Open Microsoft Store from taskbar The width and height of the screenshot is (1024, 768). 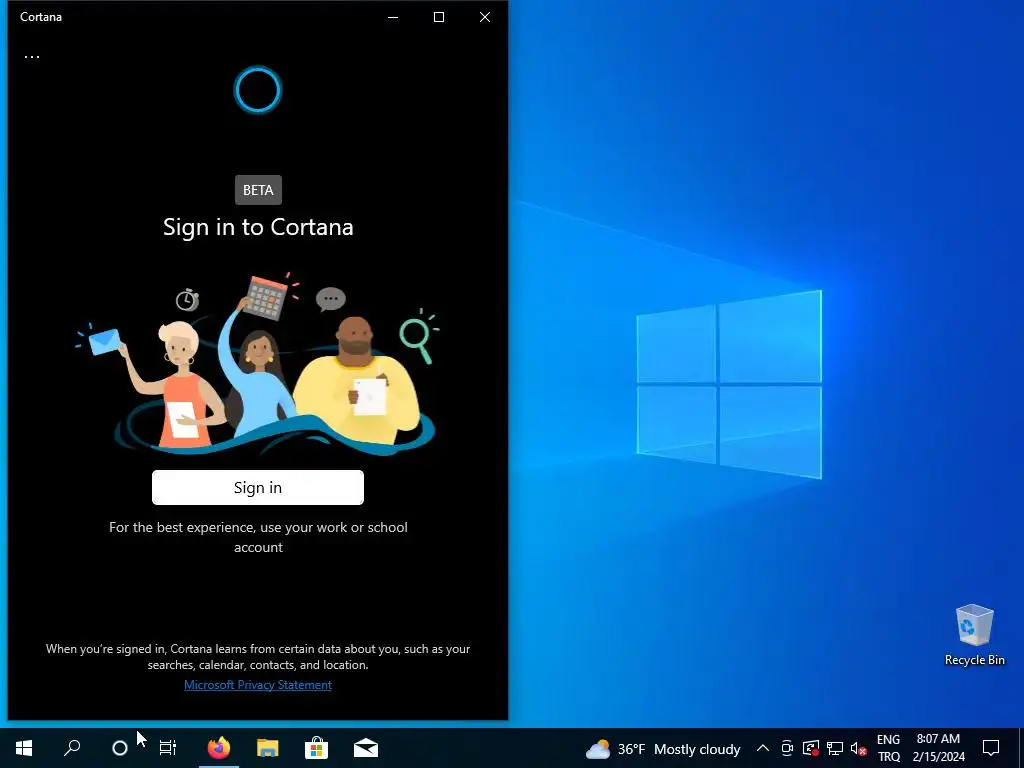pyautogui.click(x=317, y=748)
